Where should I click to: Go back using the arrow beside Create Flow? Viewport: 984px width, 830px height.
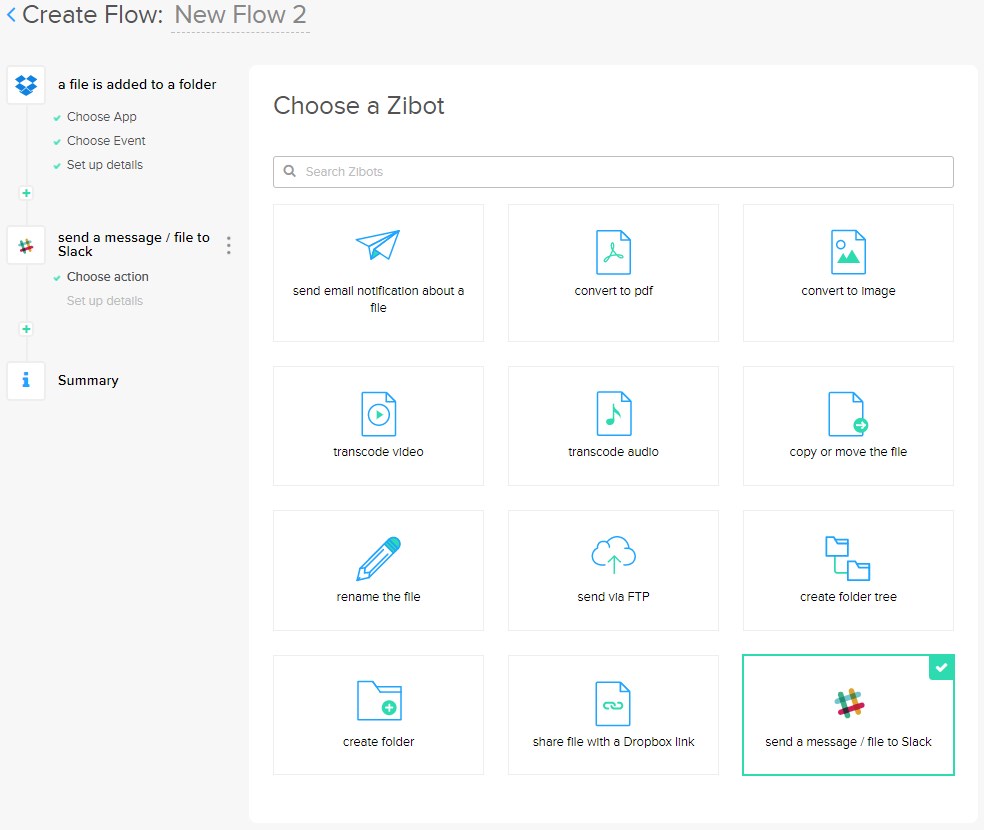coord(11,15)
